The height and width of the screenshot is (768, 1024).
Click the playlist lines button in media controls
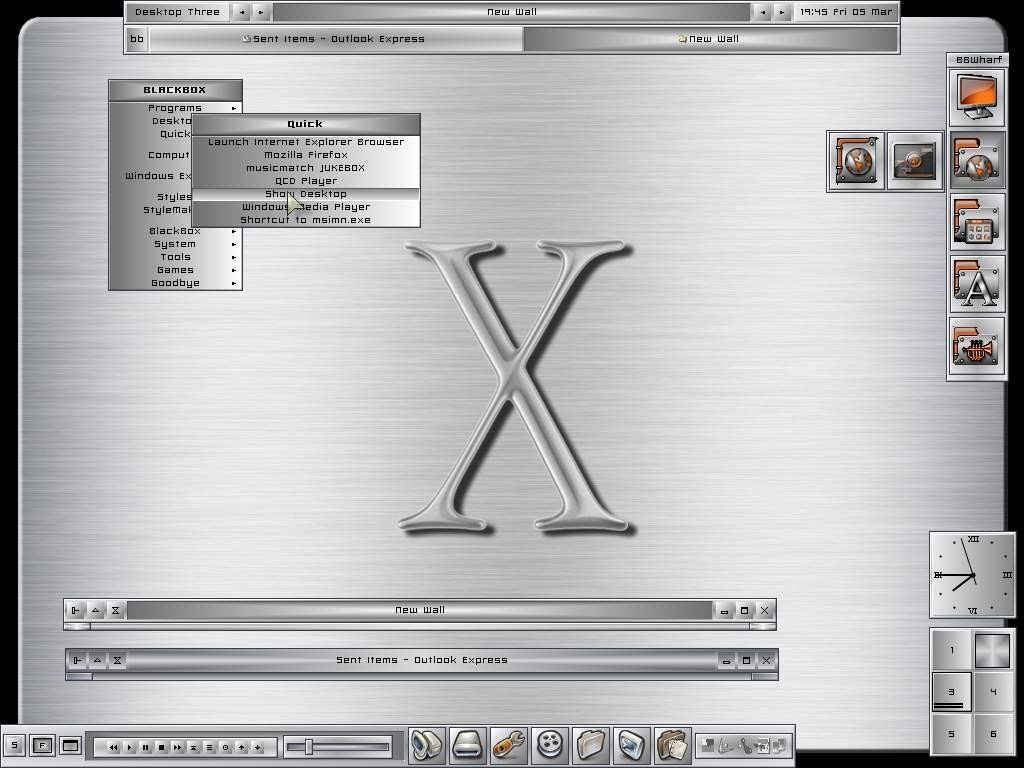pyautogui.click(x=210, y=747)
